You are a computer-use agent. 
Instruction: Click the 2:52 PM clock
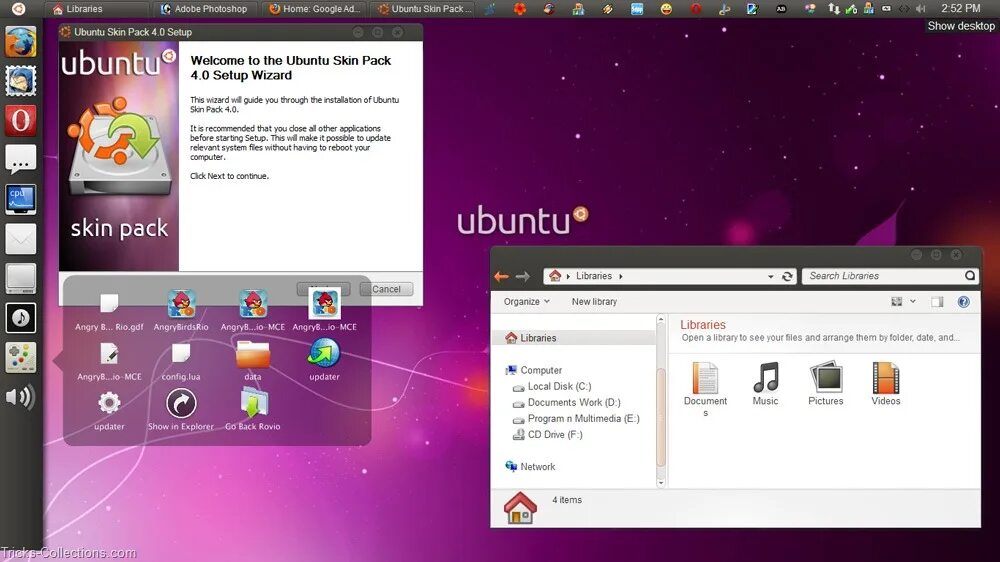tap(960, 9)
